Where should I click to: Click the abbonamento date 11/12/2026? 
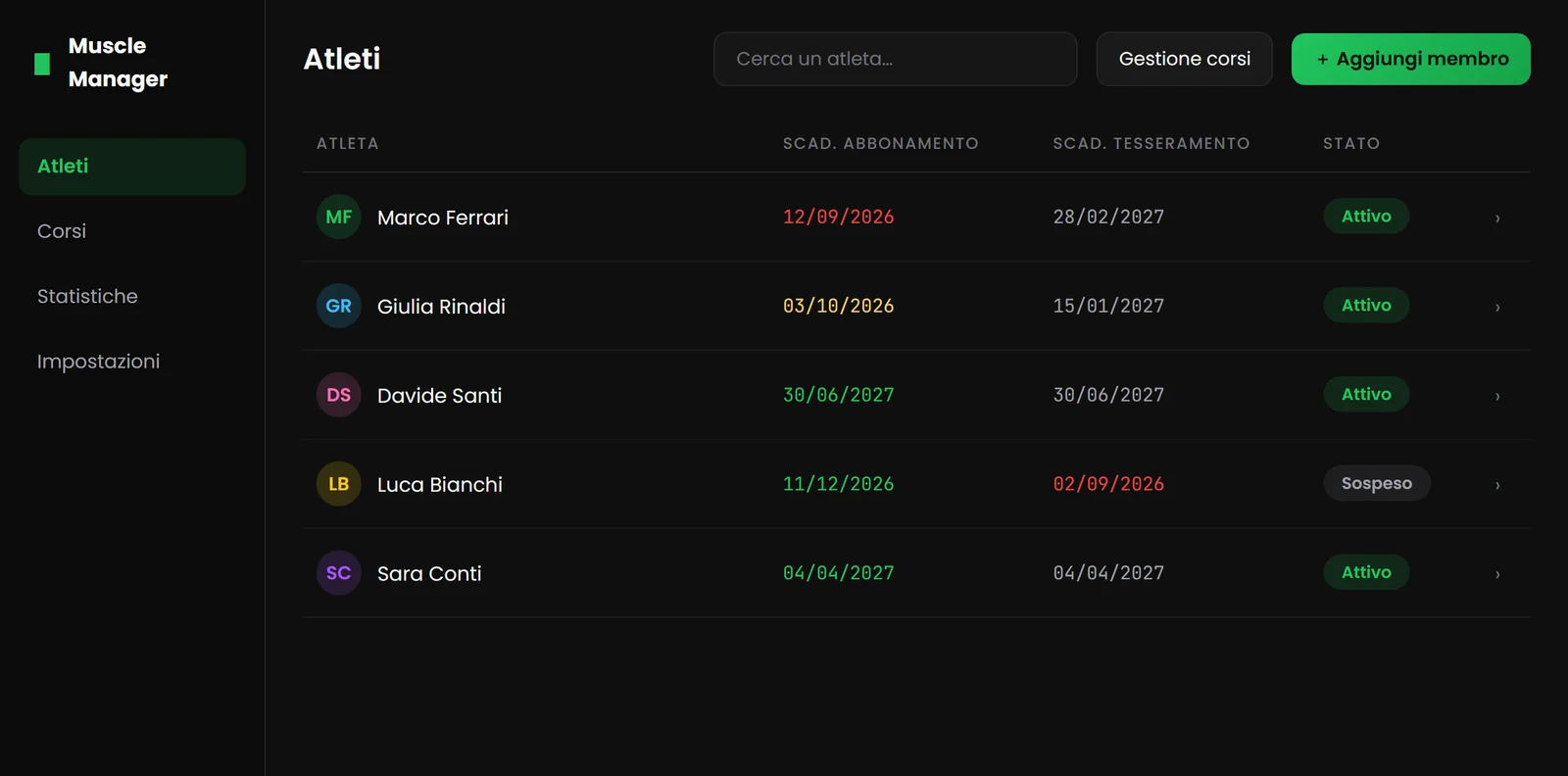click(x=838, y=484)
